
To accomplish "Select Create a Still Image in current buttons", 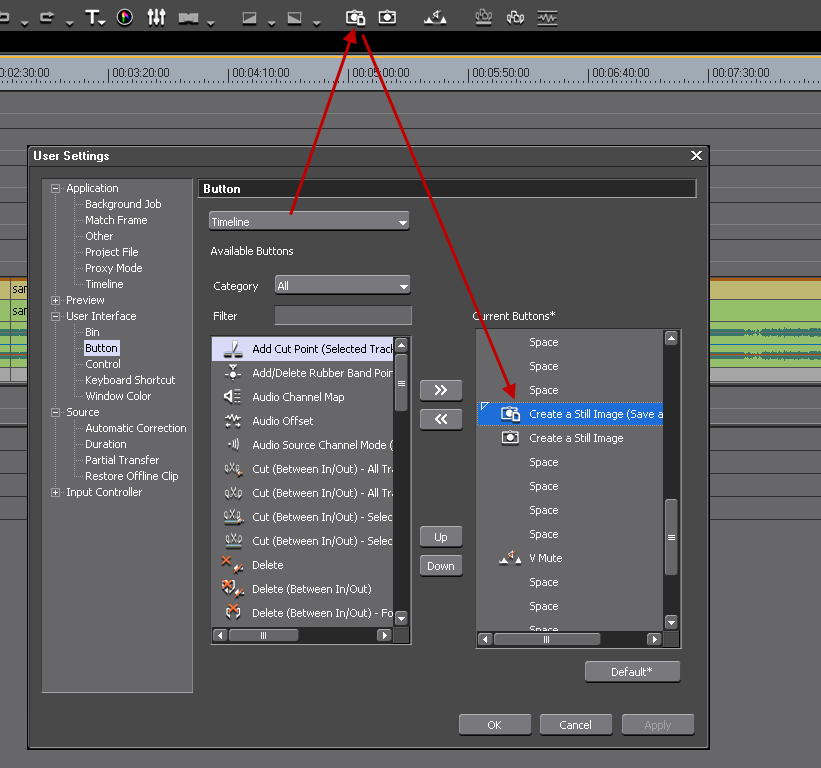I will tap(576, 438).
